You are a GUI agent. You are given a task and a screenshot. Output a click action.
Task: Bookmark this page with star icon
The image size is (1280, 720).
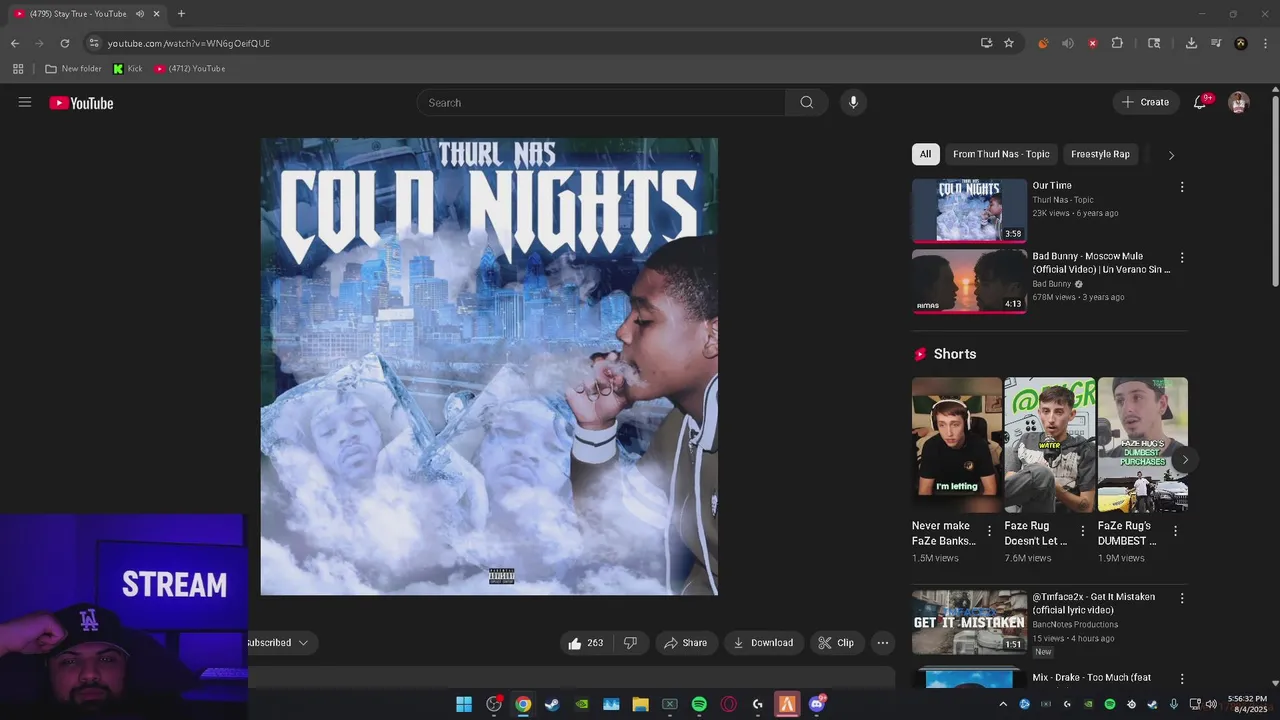1009,43
